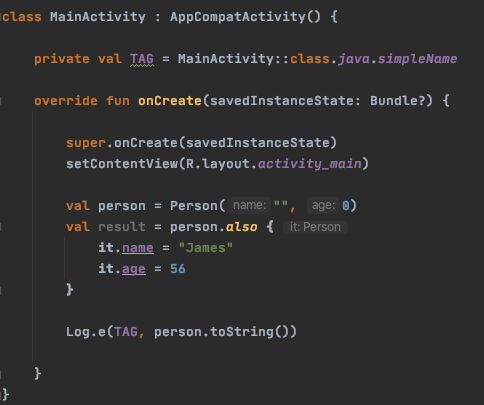The image size is (484, 405).
Task: Click the AppCompatActivity superclass name
Action: coord(238,17)
